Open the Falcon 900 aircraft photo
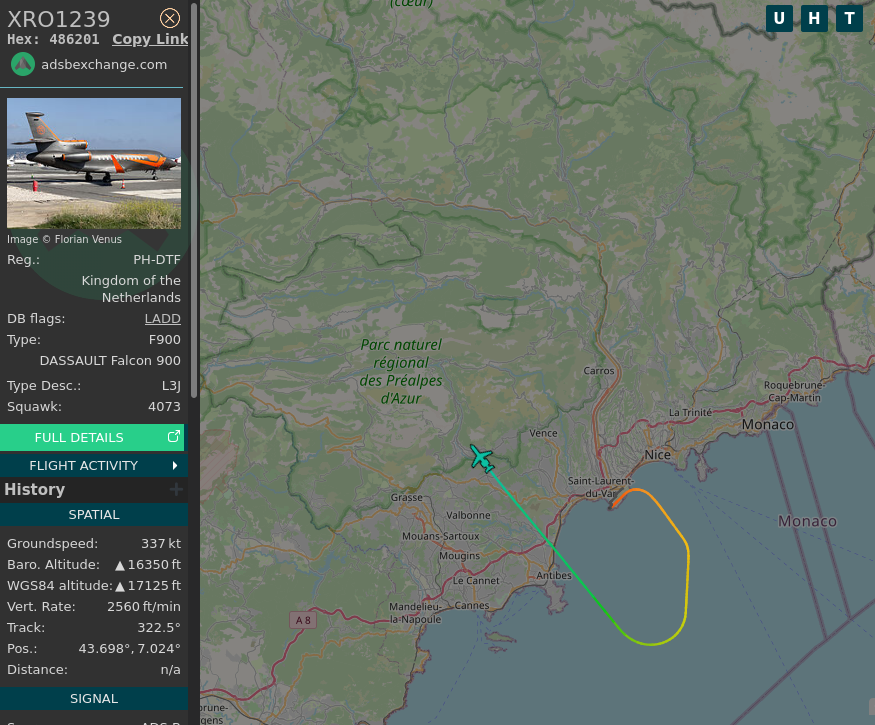This screenshot has width=875, height=725. coord(94,164)
